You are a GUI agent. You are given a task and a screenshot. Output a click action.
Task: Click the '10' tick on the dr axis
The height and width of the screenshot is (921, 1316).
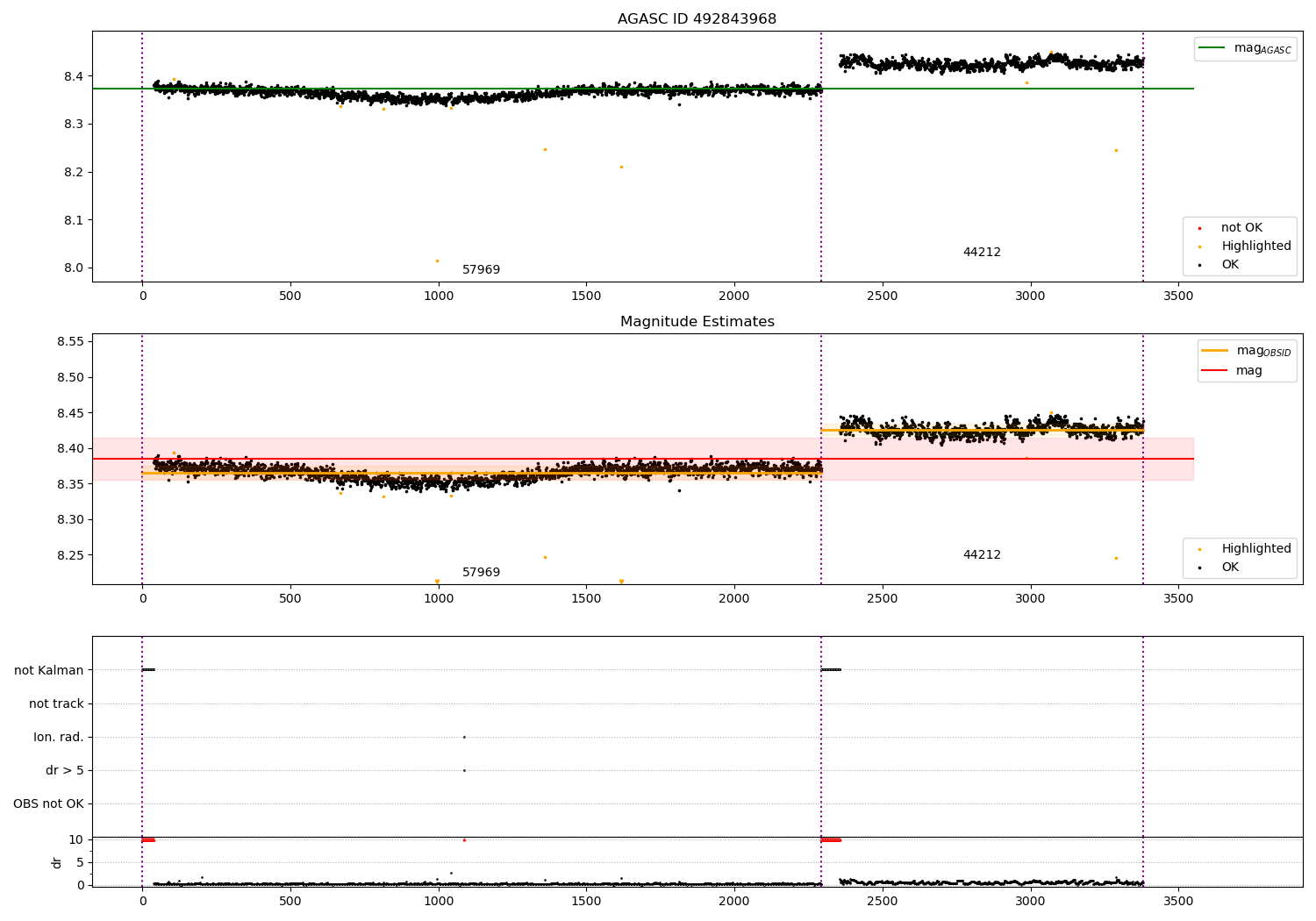(x=76, y=839)
